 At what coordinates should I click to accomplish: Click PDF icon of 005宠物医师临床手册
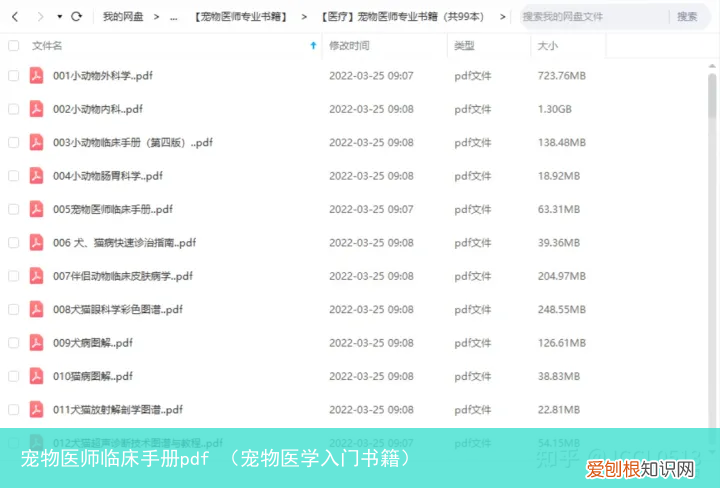pos(36,209)
